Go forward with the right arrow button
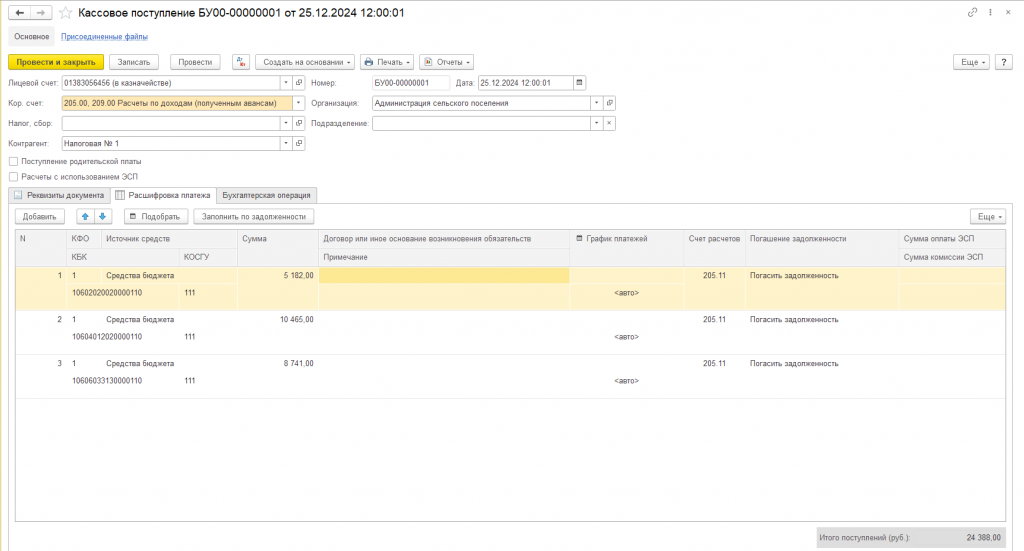The image size is (1024, 551). pyautogui.click(x=40, y=12)
